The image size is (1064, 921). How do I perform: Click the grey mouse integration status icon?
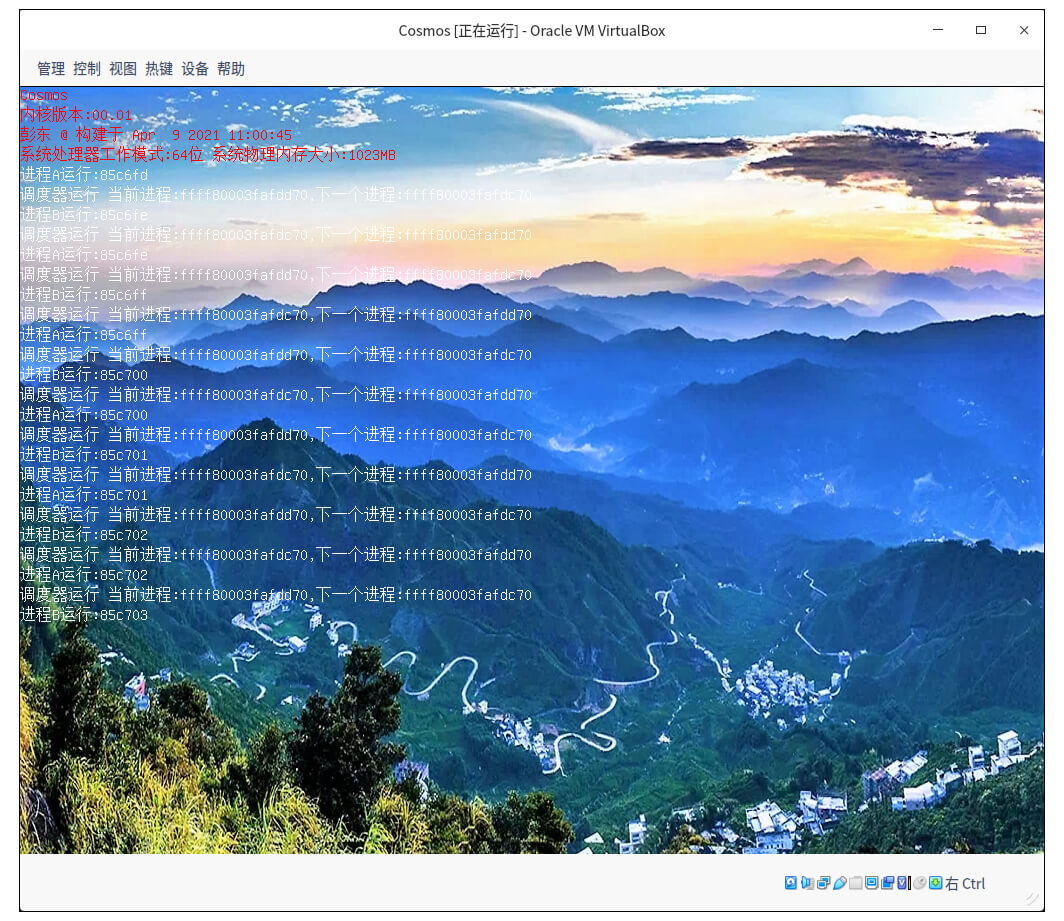click(x=920, y=882)
